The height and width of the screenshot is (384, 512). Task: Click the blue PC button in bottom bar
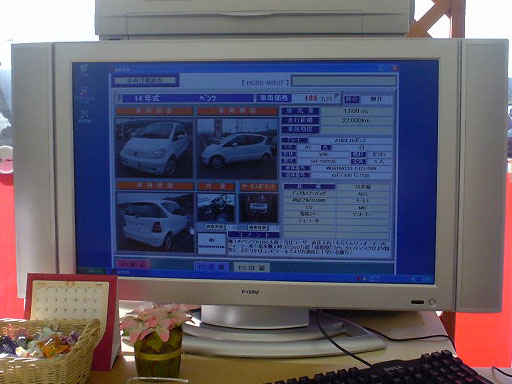tap(211, 267)
